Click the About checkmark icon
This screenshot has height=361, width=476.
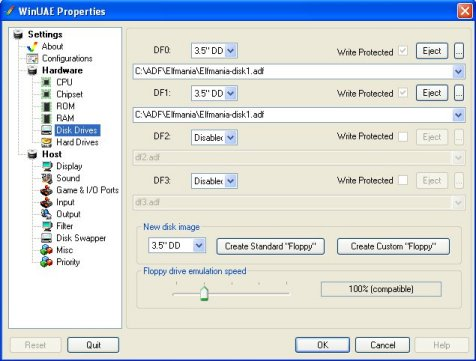pos(32,47)
